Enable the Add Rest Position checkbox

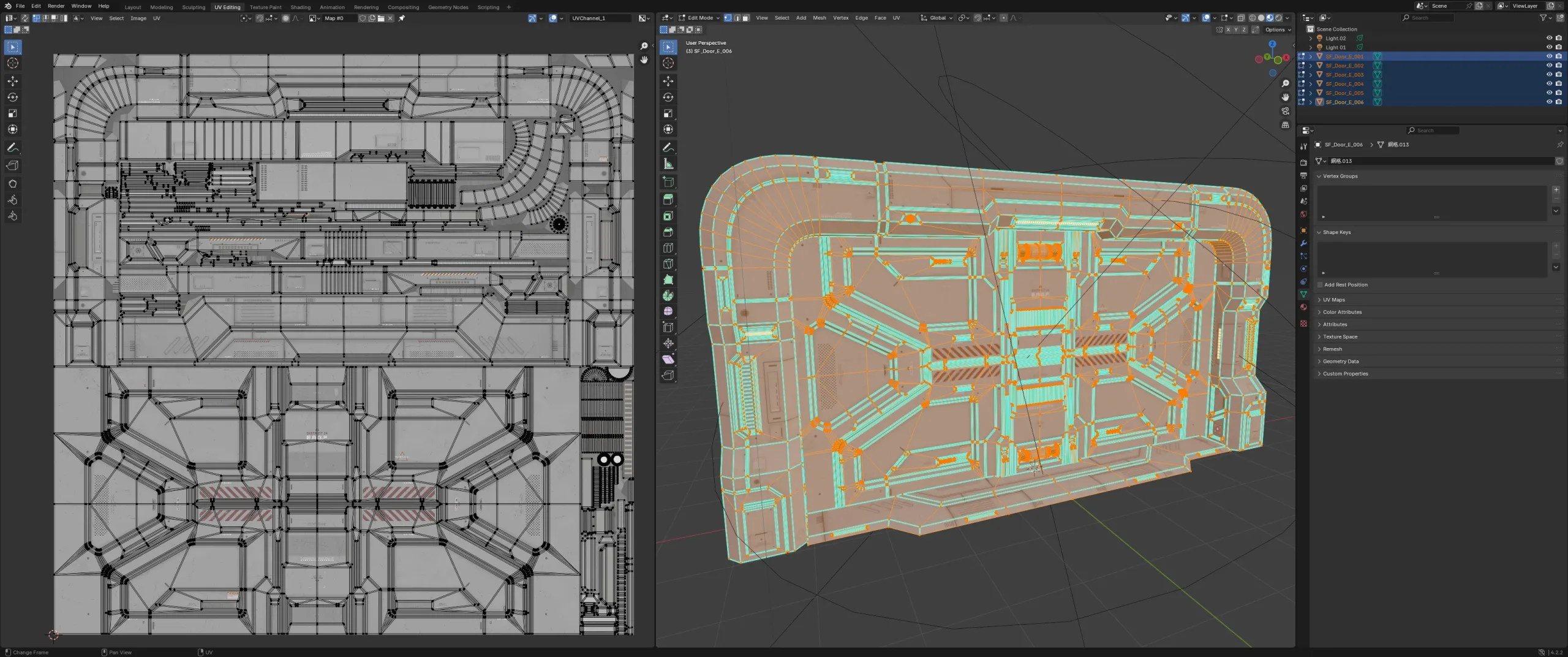coord(1321,285)
